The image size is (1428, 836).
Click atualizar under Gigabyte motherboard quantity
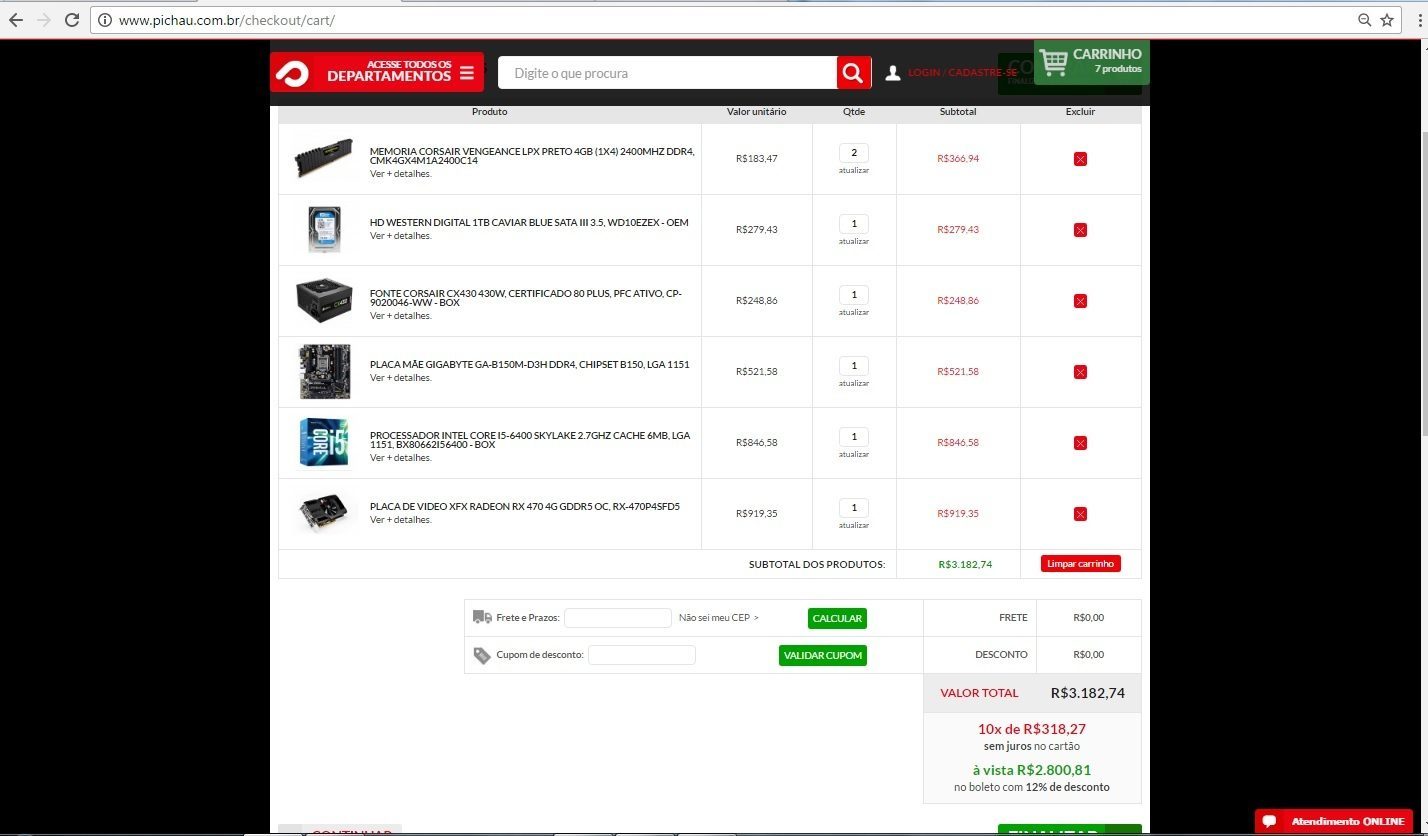point(854,383)
